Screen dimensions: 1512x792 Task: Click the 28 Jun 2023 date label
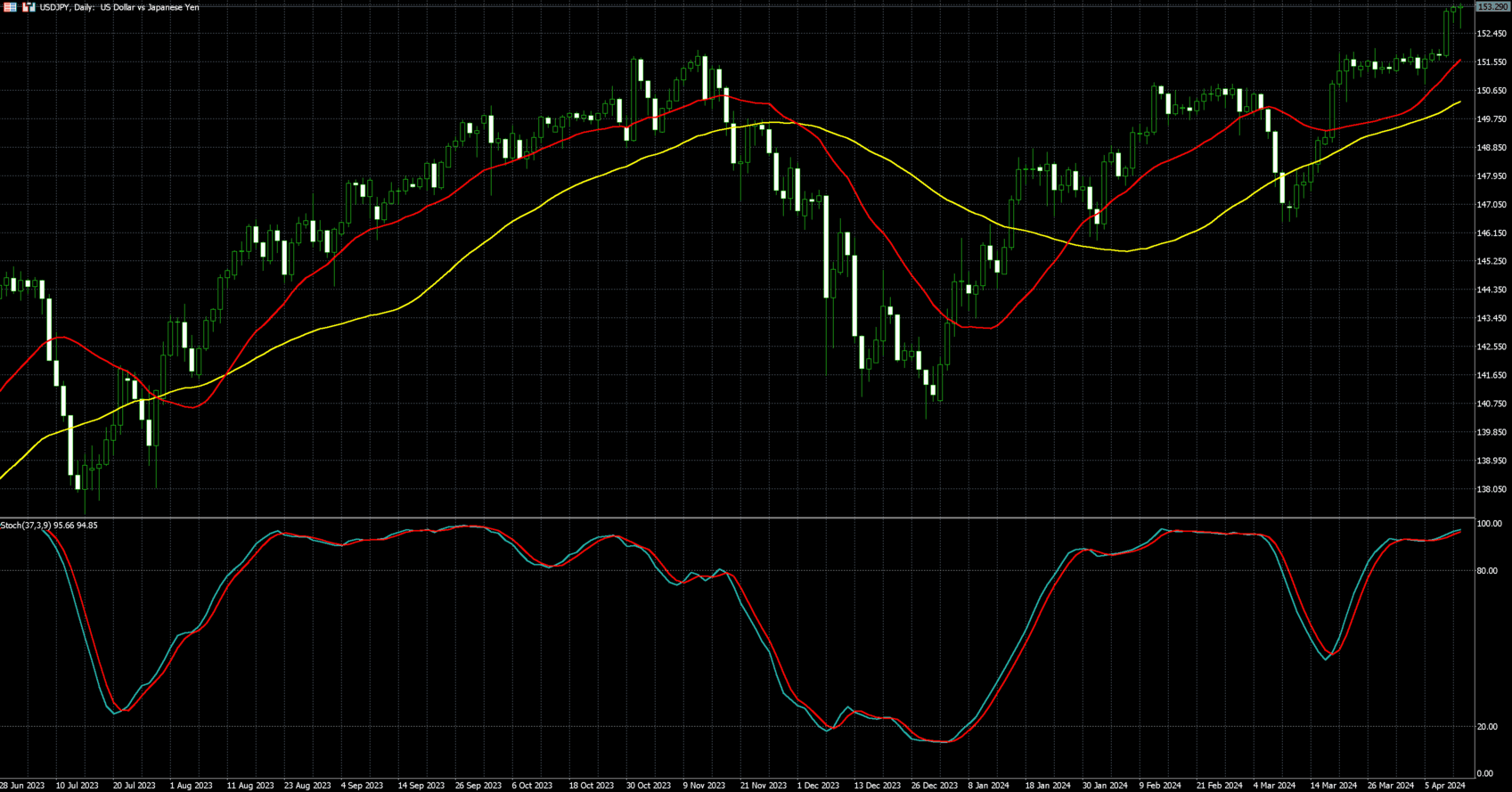pyautogui.click(x=22, y=786)
